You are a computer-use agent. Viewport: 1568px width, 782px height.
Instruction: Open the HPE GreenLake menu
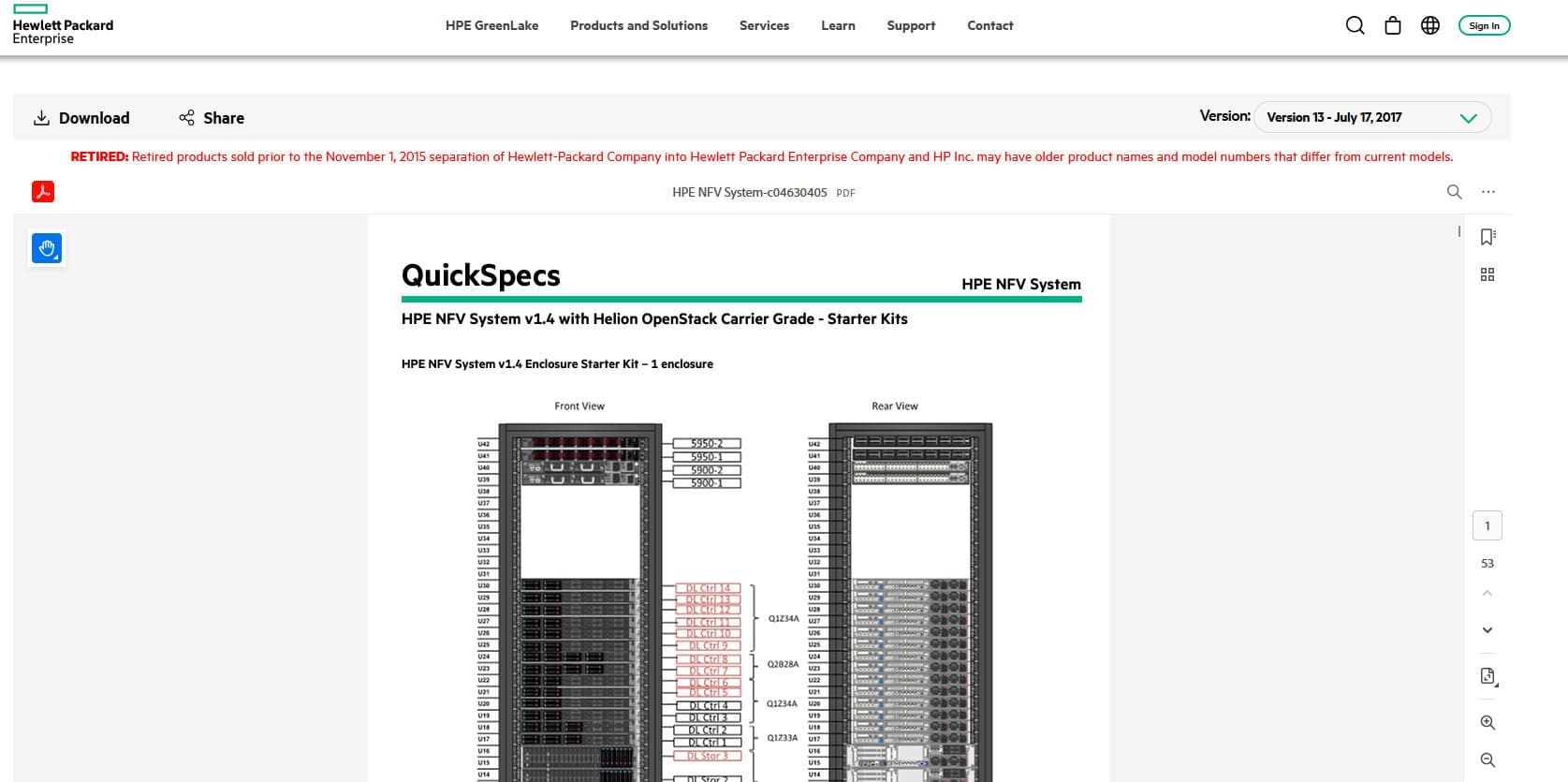point(491,25)
